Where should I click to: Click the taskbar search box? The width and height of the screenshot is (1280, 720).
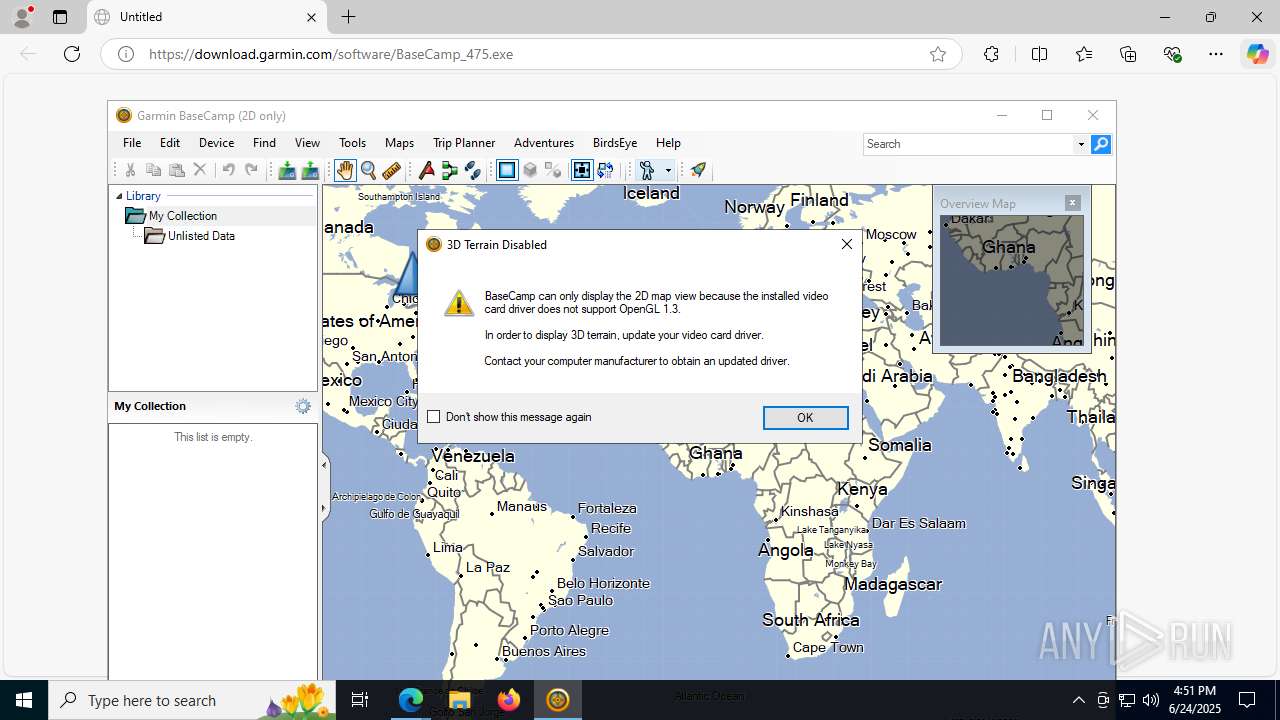pyautogui.click(x=192, y=700)
